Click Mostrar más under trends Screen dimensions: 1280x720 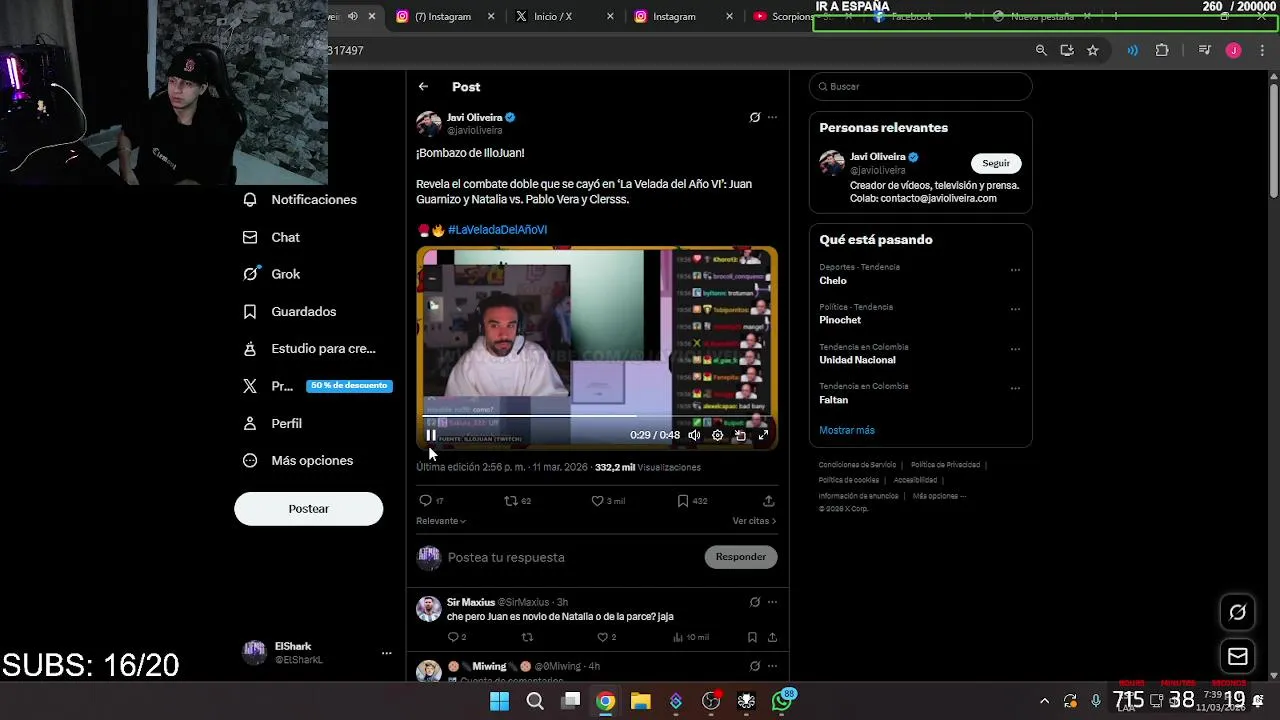[x=847, y=430]
